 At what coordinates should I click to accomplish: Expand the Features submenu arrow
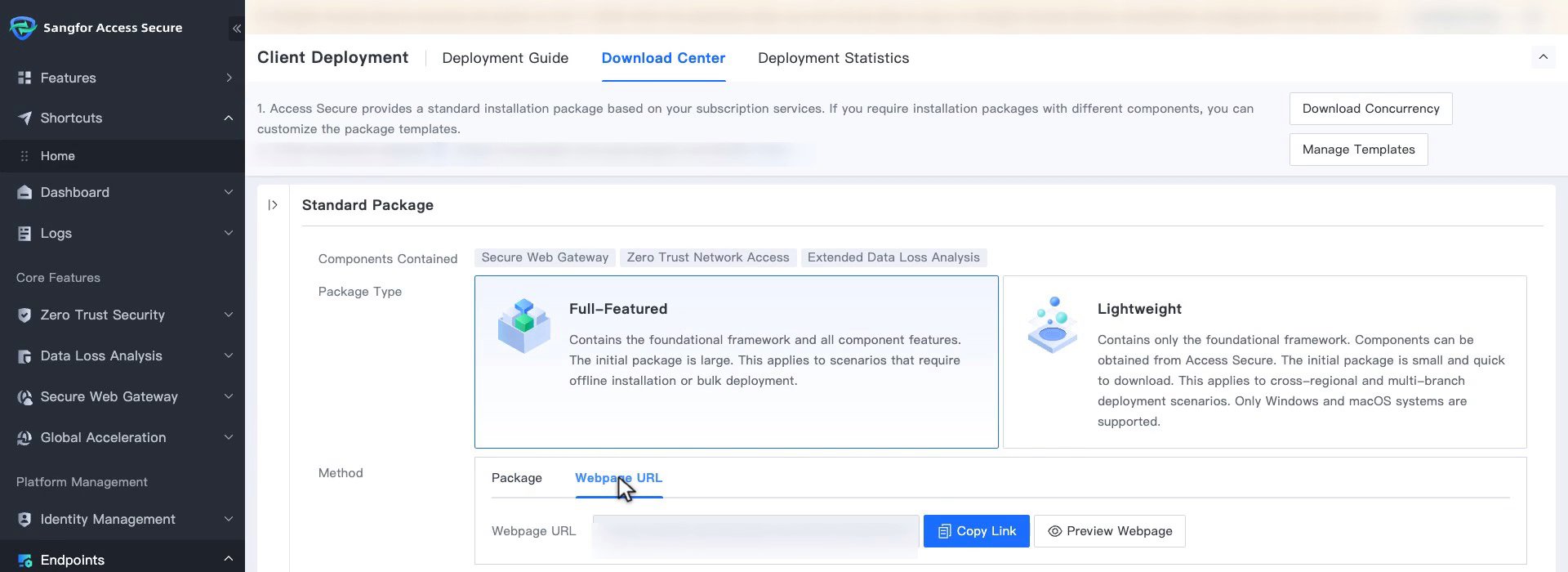(x=229, y=78)
